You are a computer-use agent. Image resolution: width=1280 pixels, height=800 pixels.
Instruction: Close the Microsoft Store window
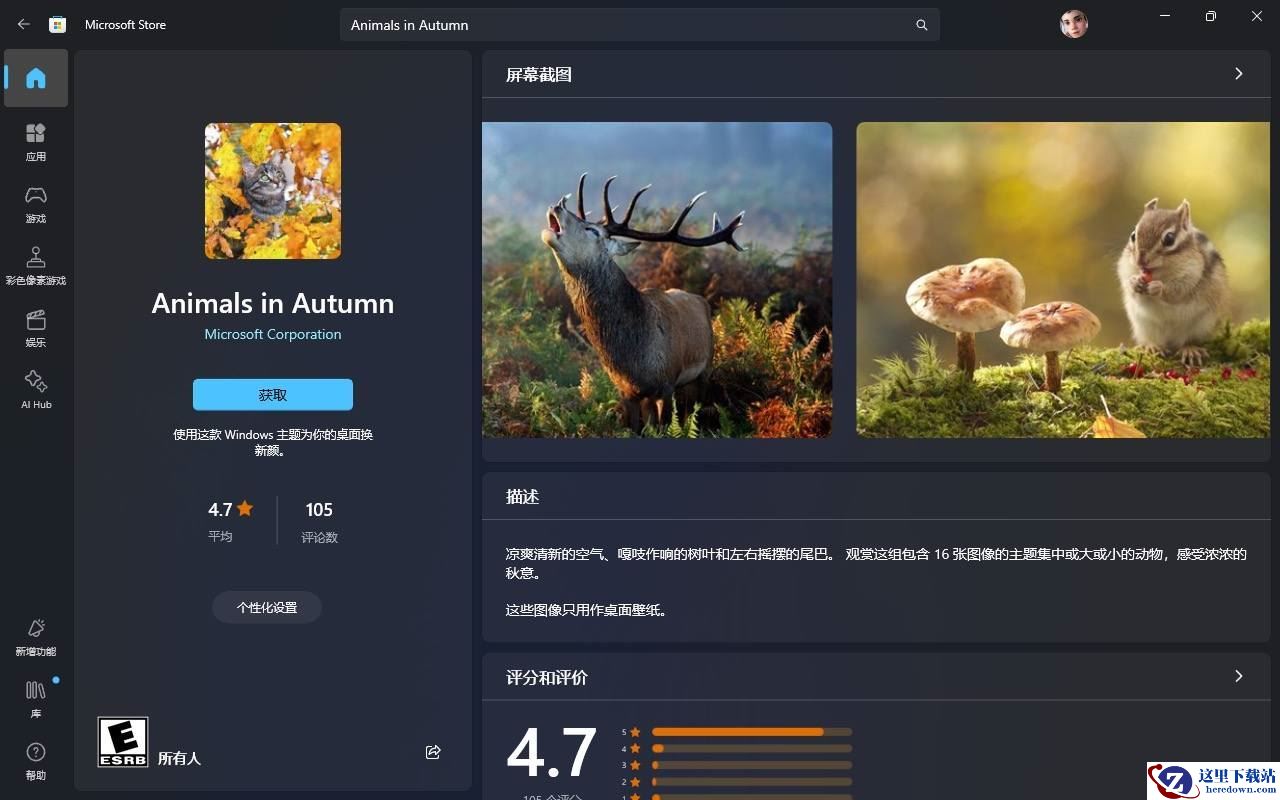click(x=1257, y=16)
